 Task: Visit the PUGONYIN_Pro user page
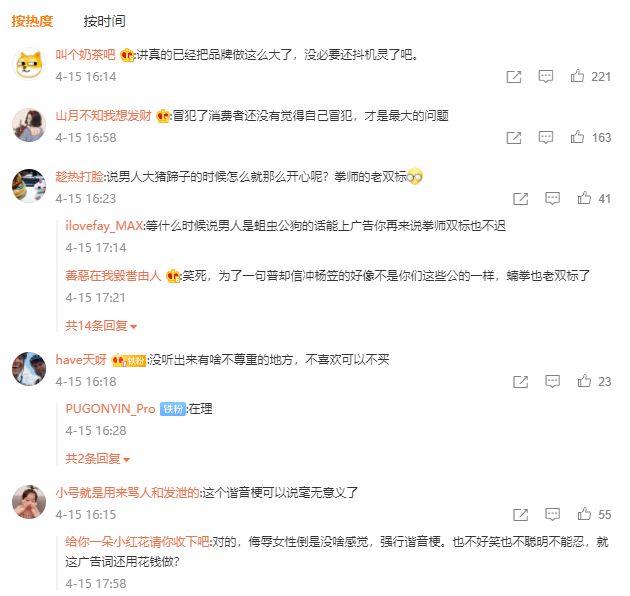click(110, 409)
